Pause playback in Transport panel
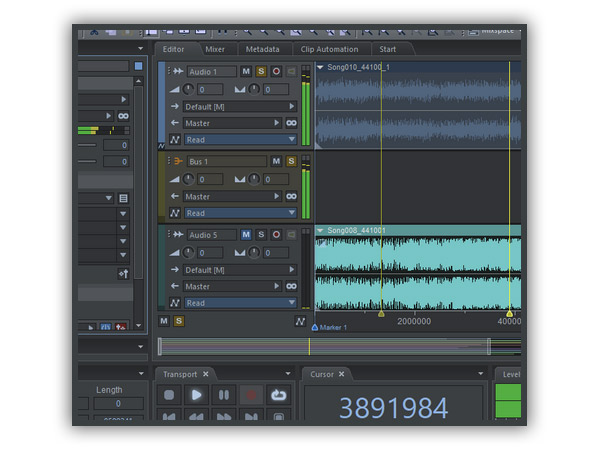The image size is (600, 450). tap(224, 395)
